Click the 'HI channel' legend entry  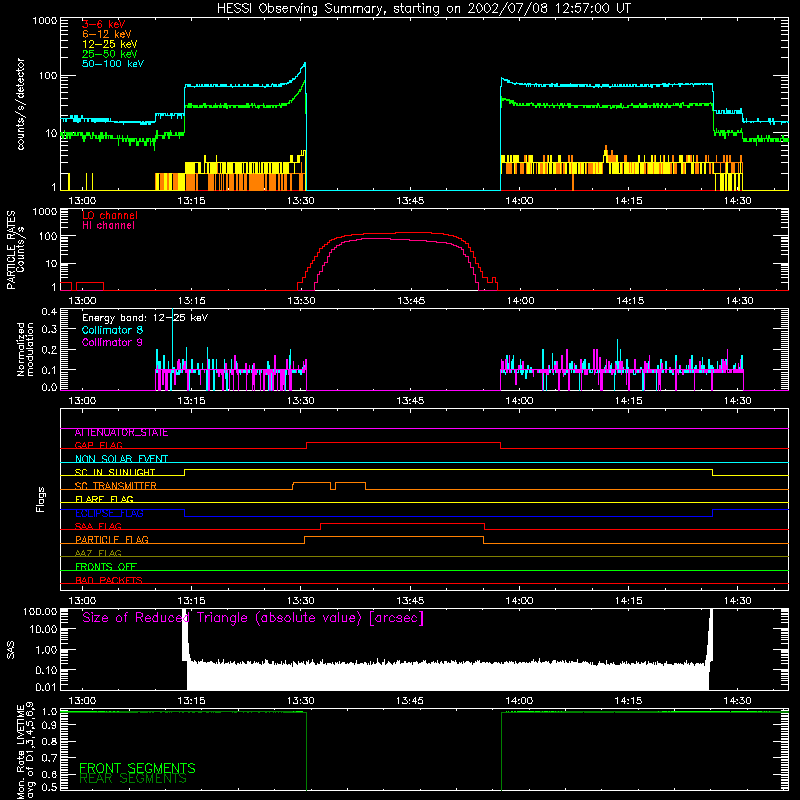(108, 225)
